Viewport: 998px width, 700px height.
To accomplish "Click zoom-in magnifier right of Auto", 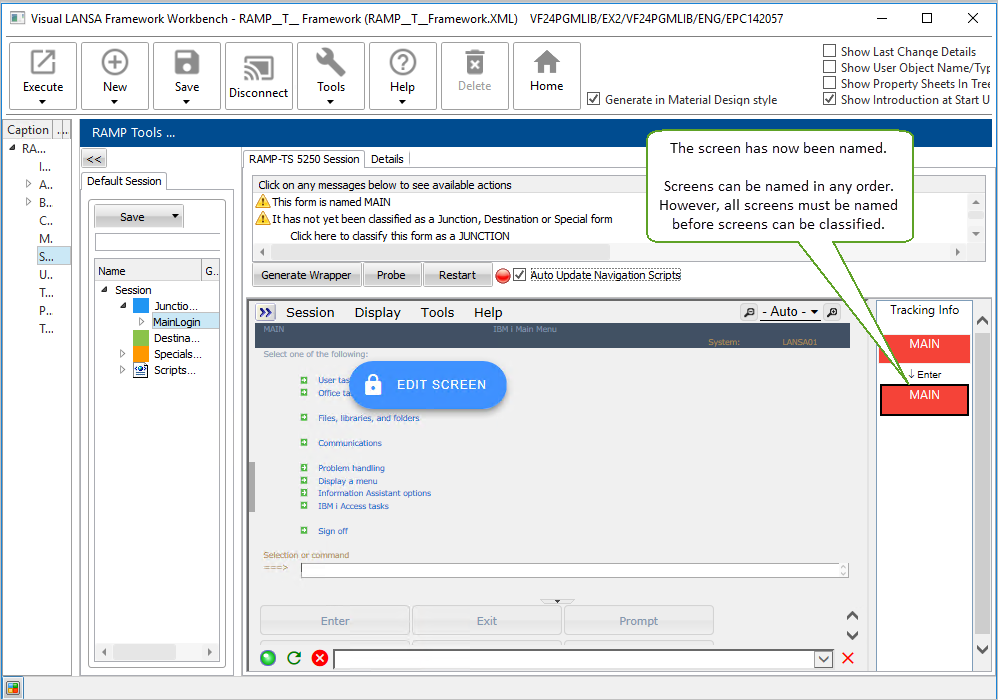I will coord(831,312).
